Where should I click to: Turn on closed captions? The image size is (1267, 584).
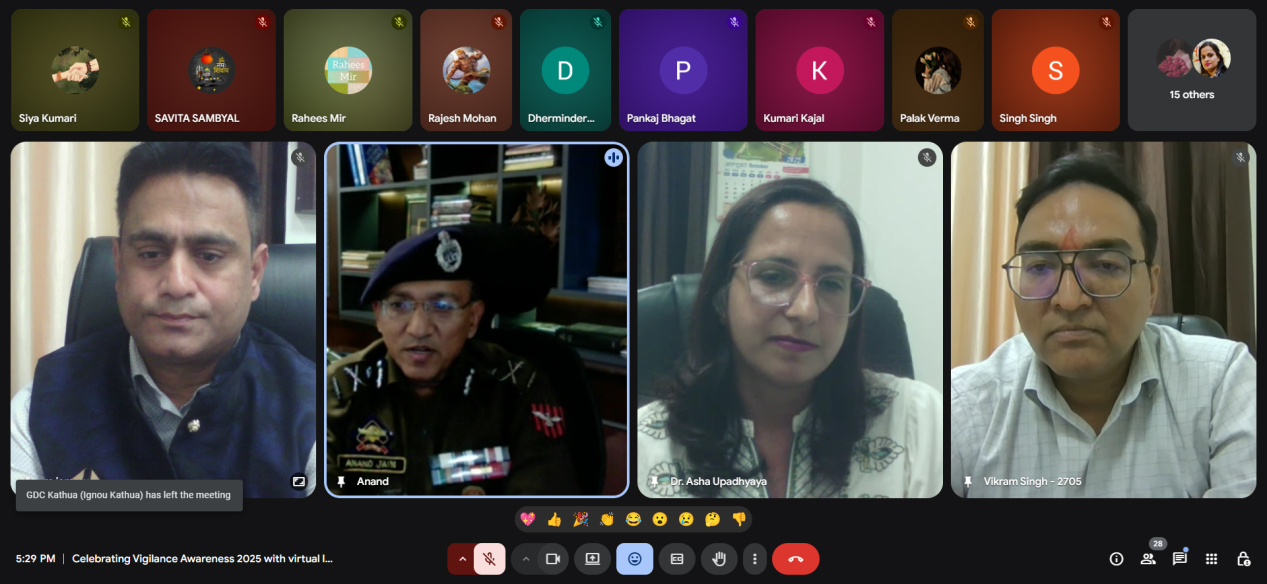click(677, 559)
